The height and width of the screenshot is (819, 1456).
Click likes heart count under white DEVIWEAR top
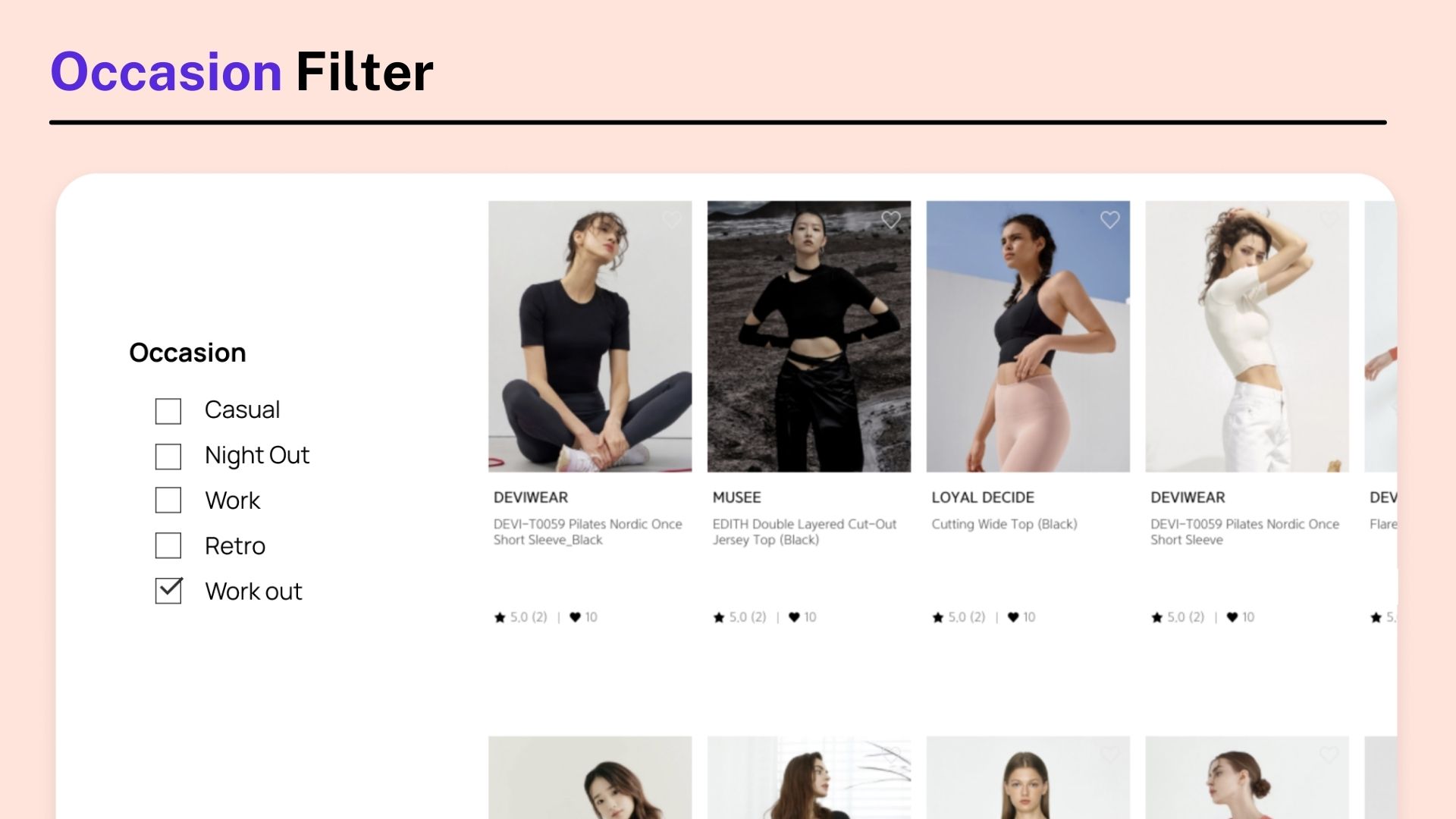(1241, 617)
